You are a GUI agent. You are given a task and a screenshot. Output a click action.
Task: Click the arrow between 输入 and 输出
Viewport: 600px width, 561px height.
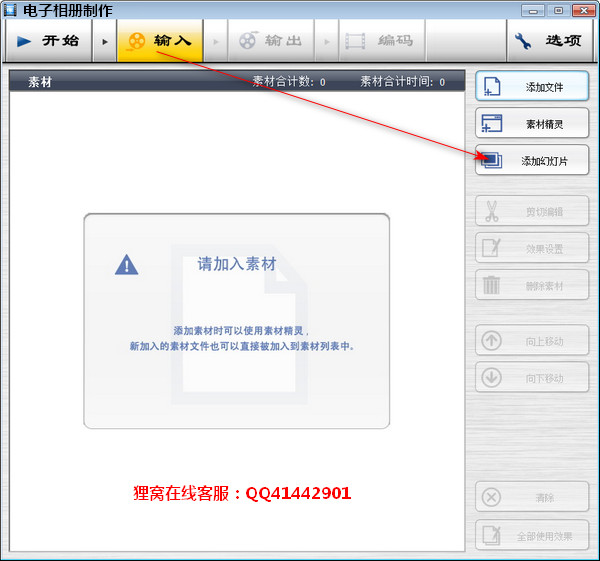coord(215,41)
